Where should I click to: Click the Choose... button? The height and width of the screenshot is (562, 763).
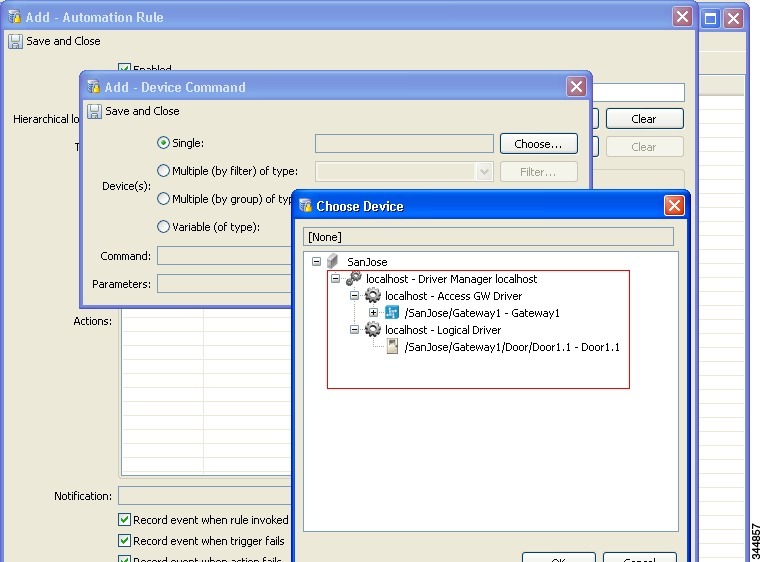539,144
